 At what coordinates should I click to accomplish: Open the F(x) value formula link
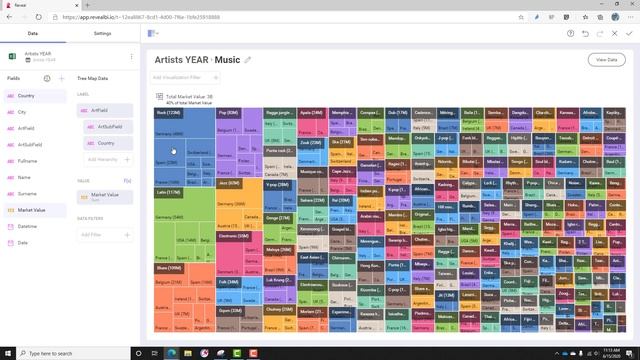point(127,181)
